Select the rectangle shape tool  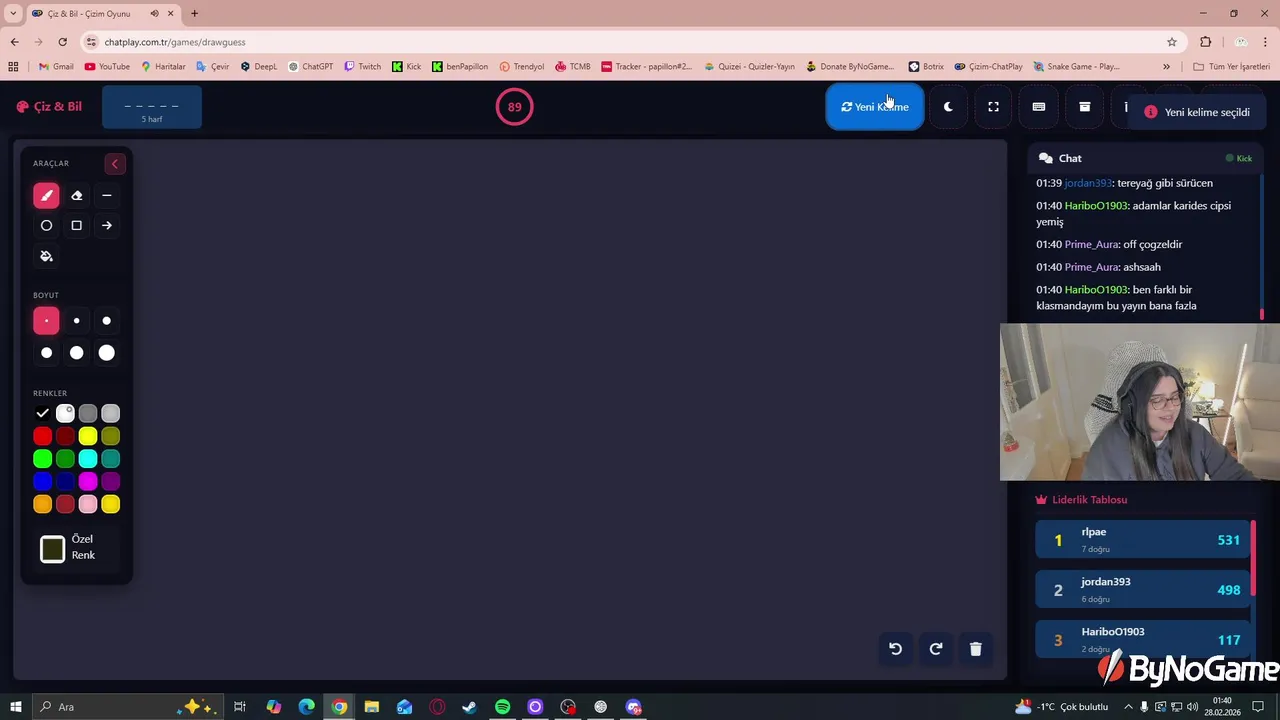pyautogui.click(x=76, y=226)
